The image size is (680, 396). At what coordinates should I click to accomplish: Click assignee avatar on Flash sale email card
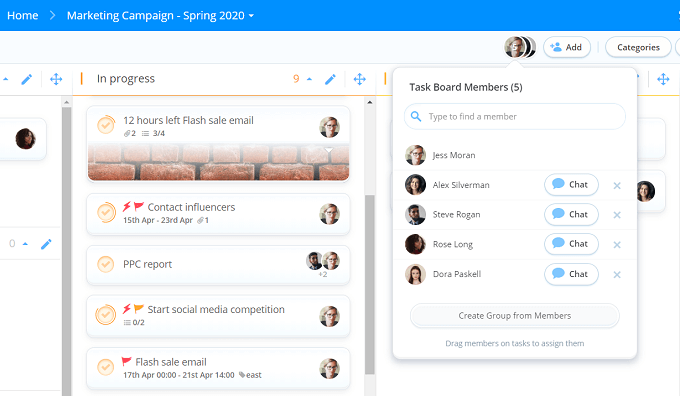point(330,368)
